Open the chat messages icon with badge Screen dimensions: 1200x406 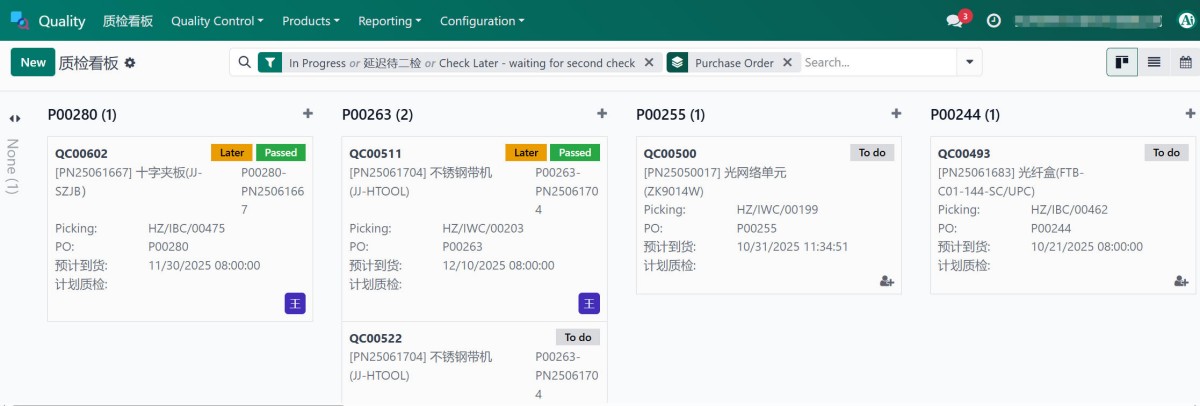[955, 21]
